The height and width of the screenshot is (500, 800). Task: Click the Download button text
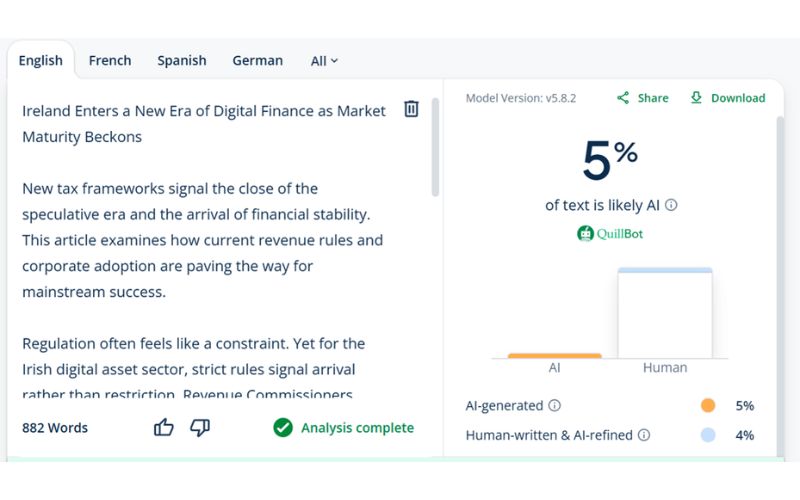pos(738,98)
